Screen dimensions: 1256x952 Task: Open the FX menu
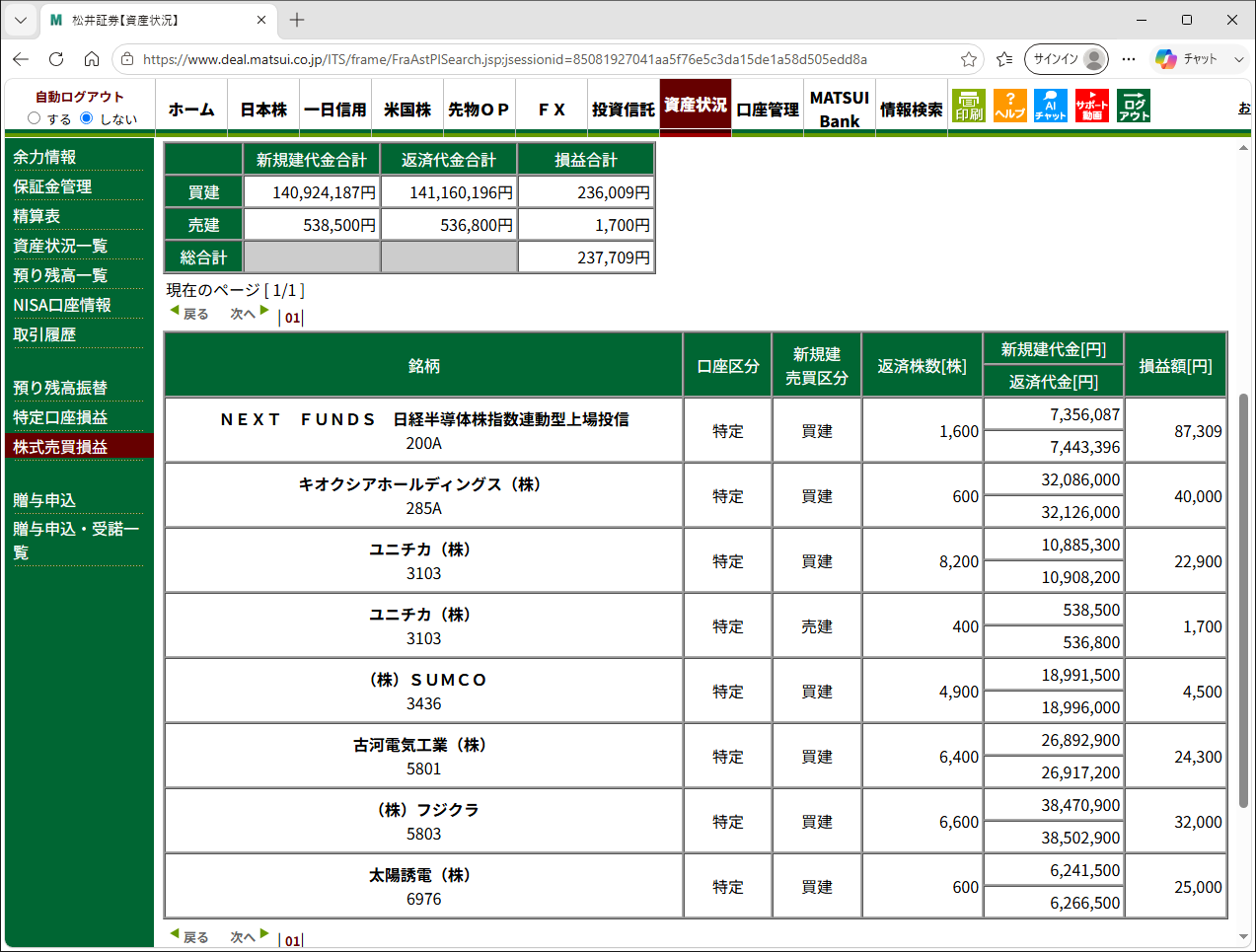[552, 110]
